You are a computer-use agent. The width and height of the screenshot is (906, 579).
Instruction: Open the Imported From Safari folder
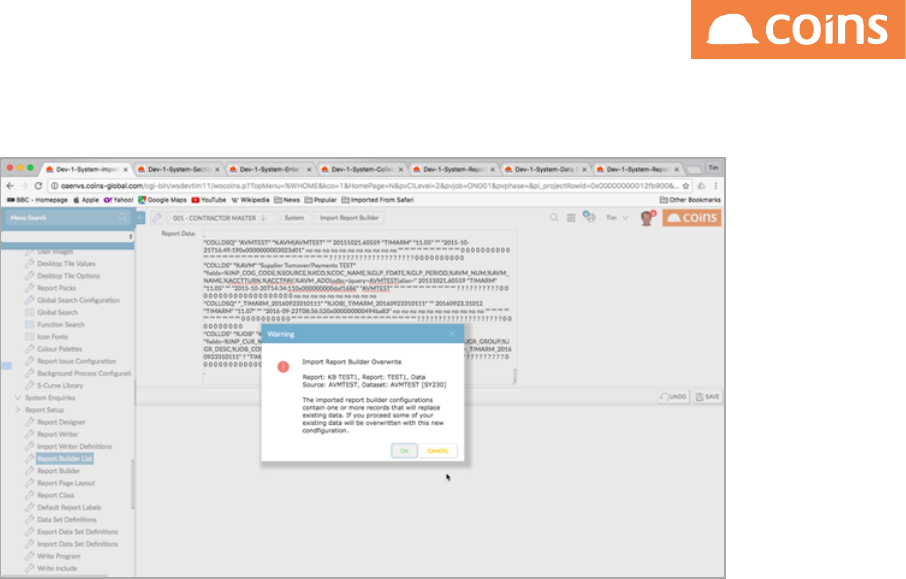pyautogui.click(x=377, y=200)
